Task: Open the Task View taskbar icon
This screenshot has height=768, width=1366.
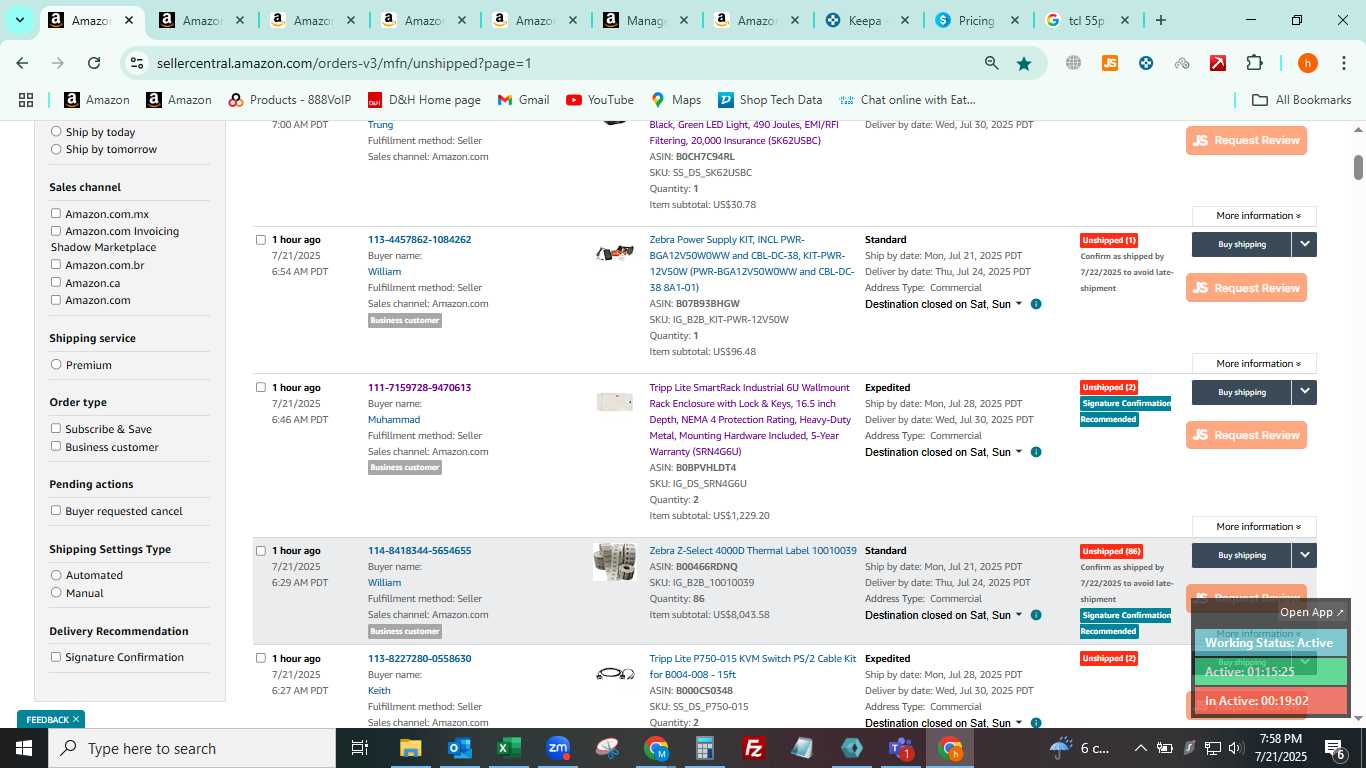Action: pyautogui.click(x=360, y=748)
